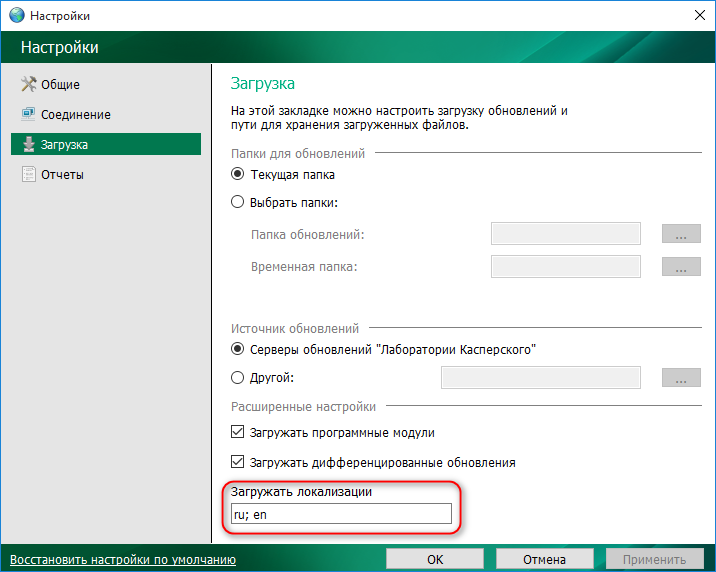Choose the Выбрать папки radio option
Screen dimensions: 716x572
tap(237, 202)
